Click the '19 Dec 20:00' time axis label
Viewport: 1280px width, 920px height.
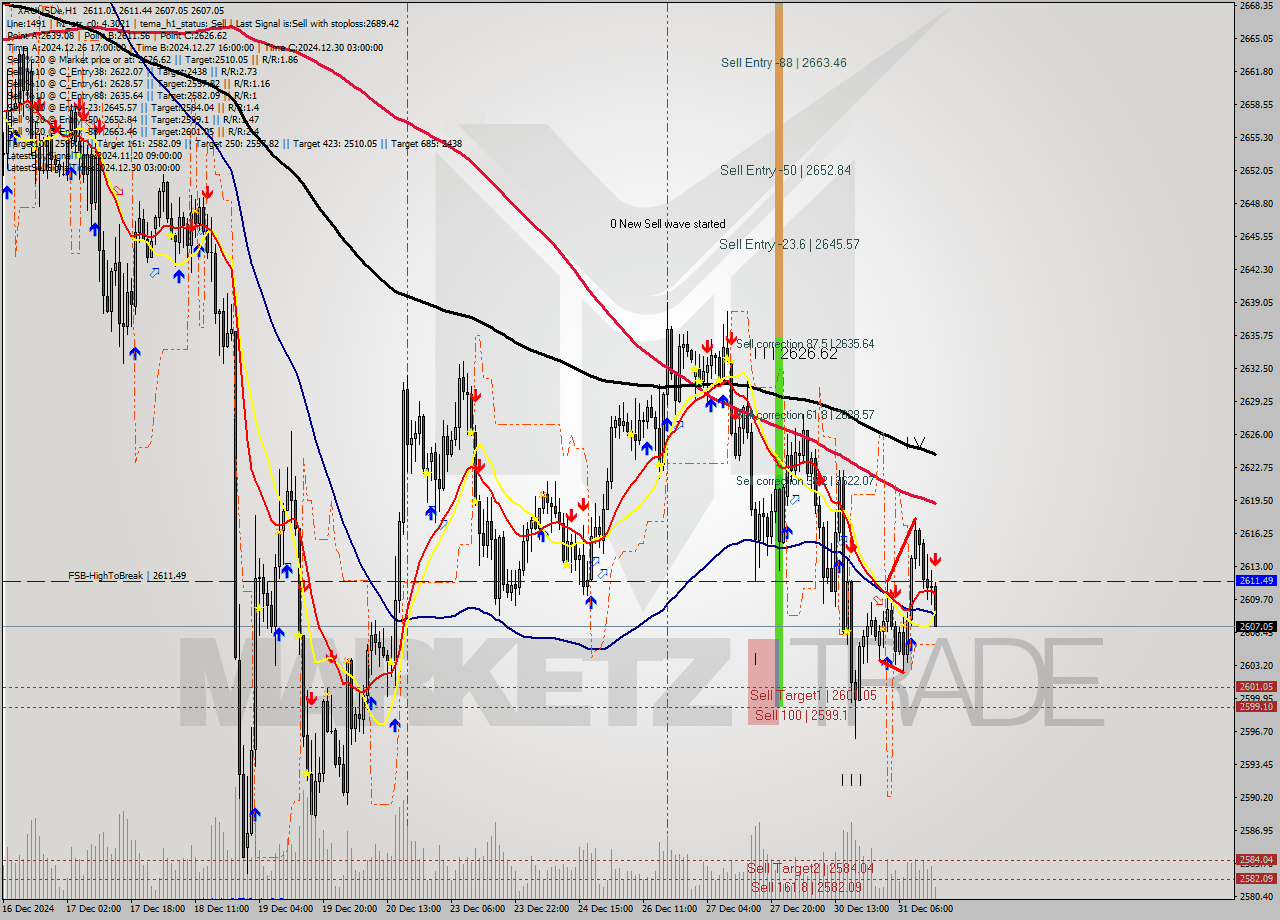pos(350,909)
